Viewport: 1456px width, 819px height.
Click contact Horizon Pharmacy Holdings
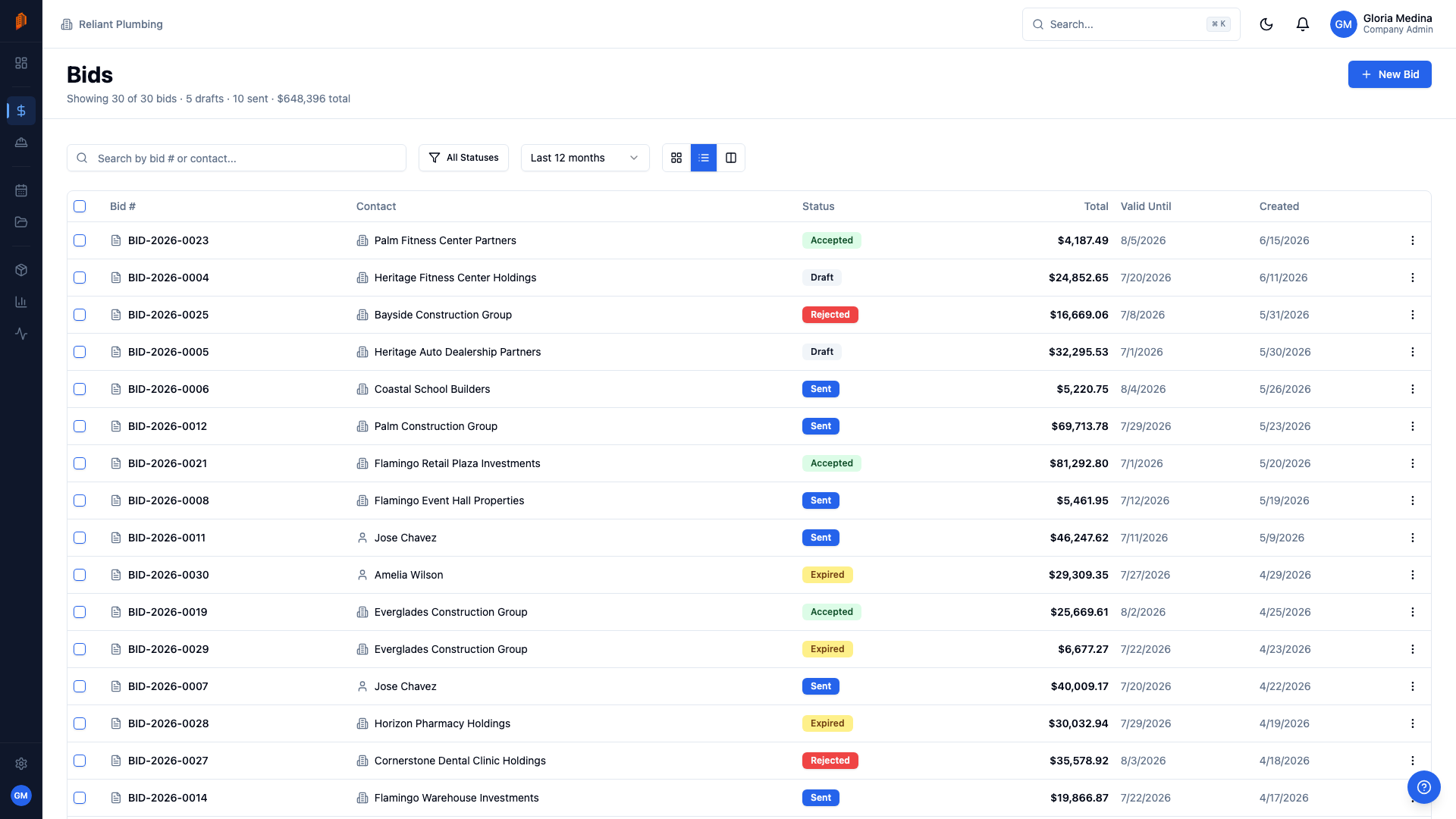pos(442,723)
